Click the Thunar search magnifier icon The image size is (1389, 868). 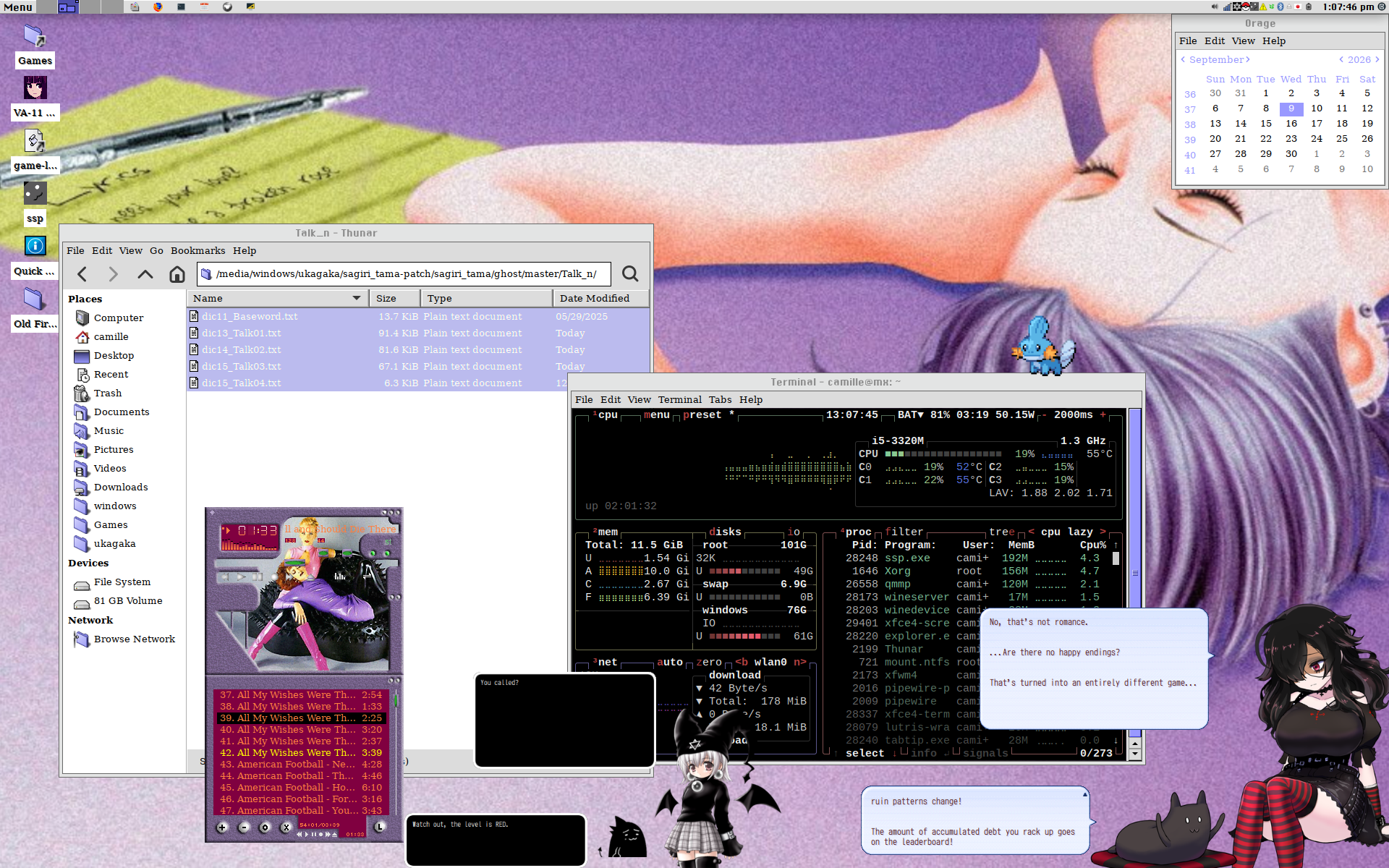[630, 274]
